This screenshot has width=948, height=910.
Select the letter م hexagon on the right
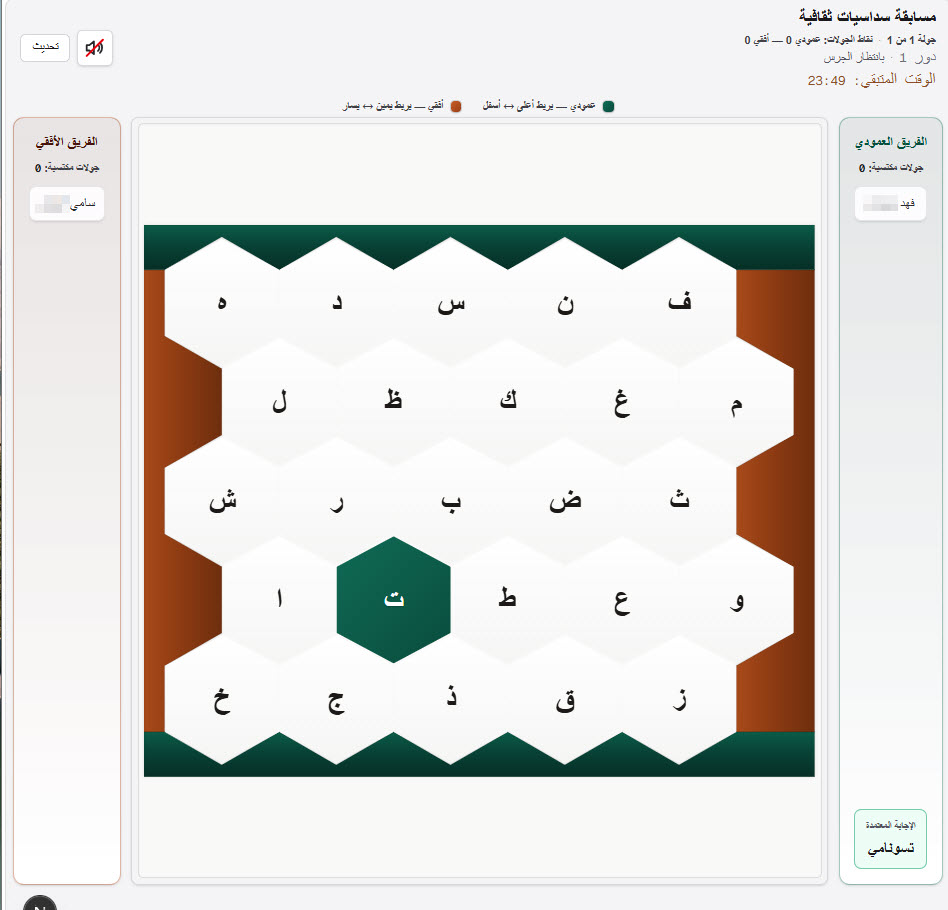click(737, 400)
